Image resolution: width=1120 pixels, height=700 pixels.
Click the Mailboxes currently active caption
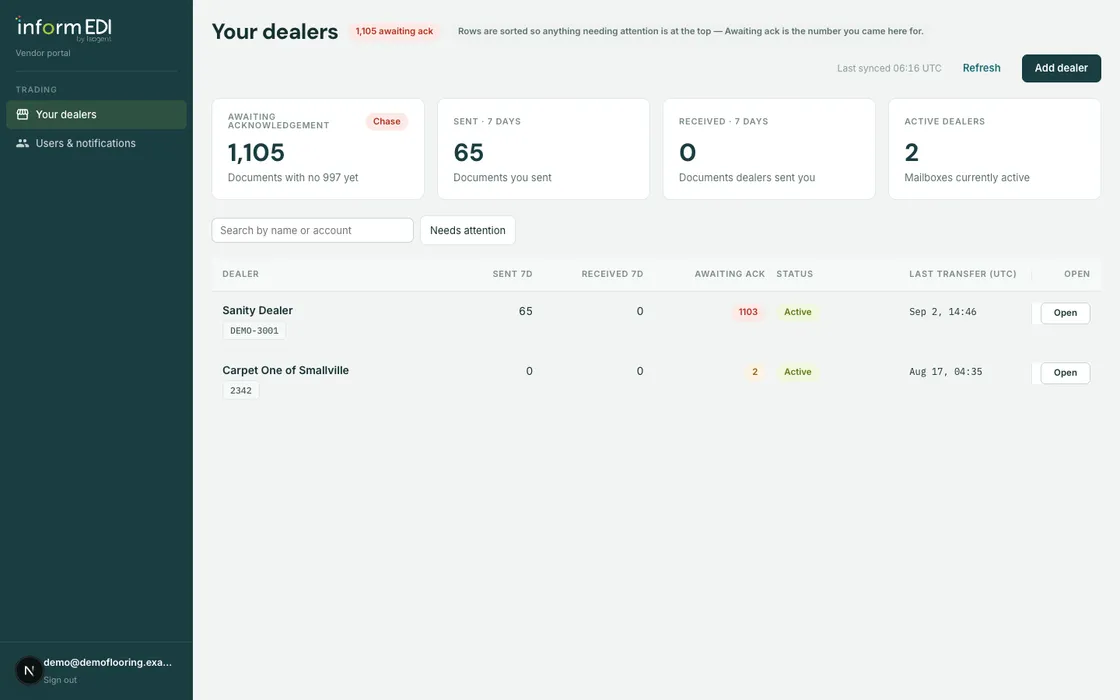tap(966, 177)
